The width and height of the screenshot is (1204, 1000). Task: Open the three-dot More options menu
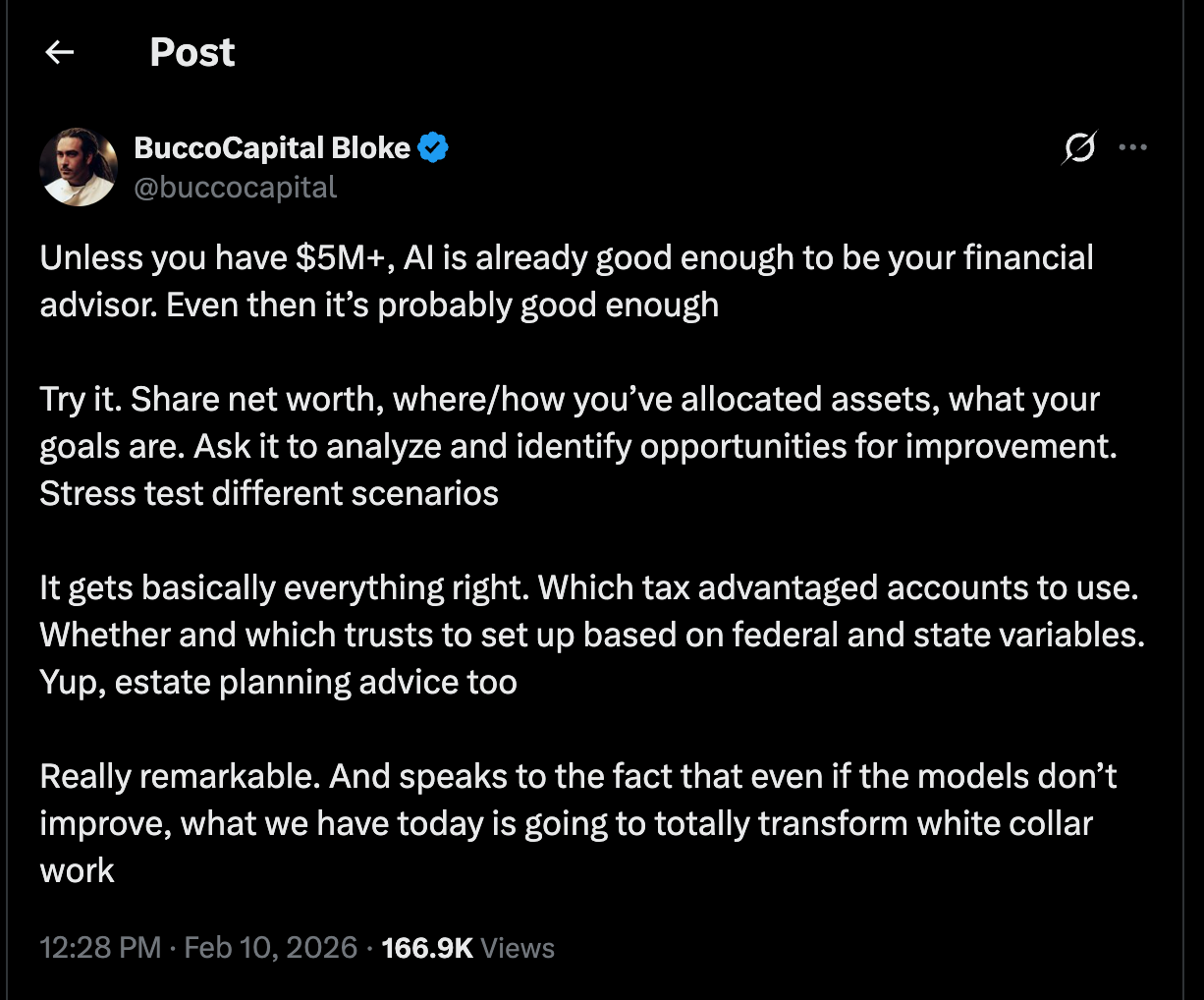pyautogui.click(x=1132, y=148)
